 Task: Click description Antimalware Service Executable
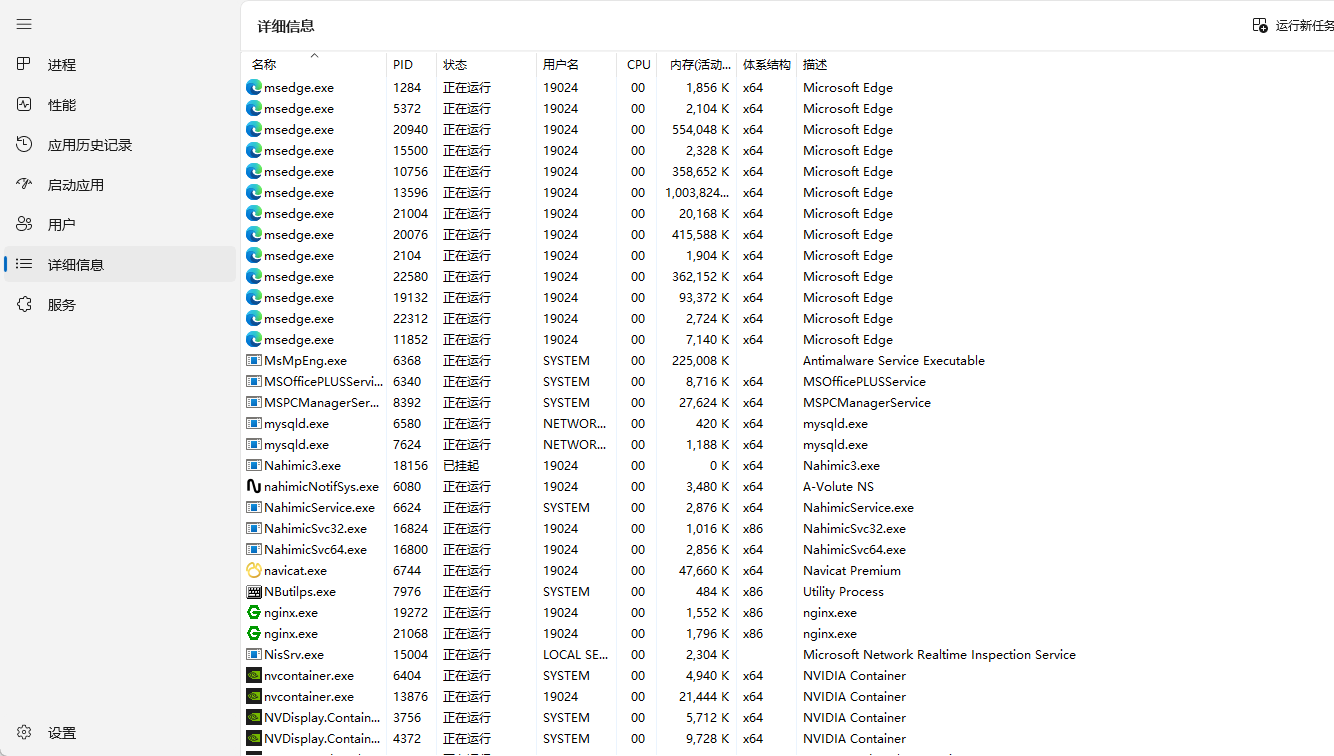tap(894, 360)
